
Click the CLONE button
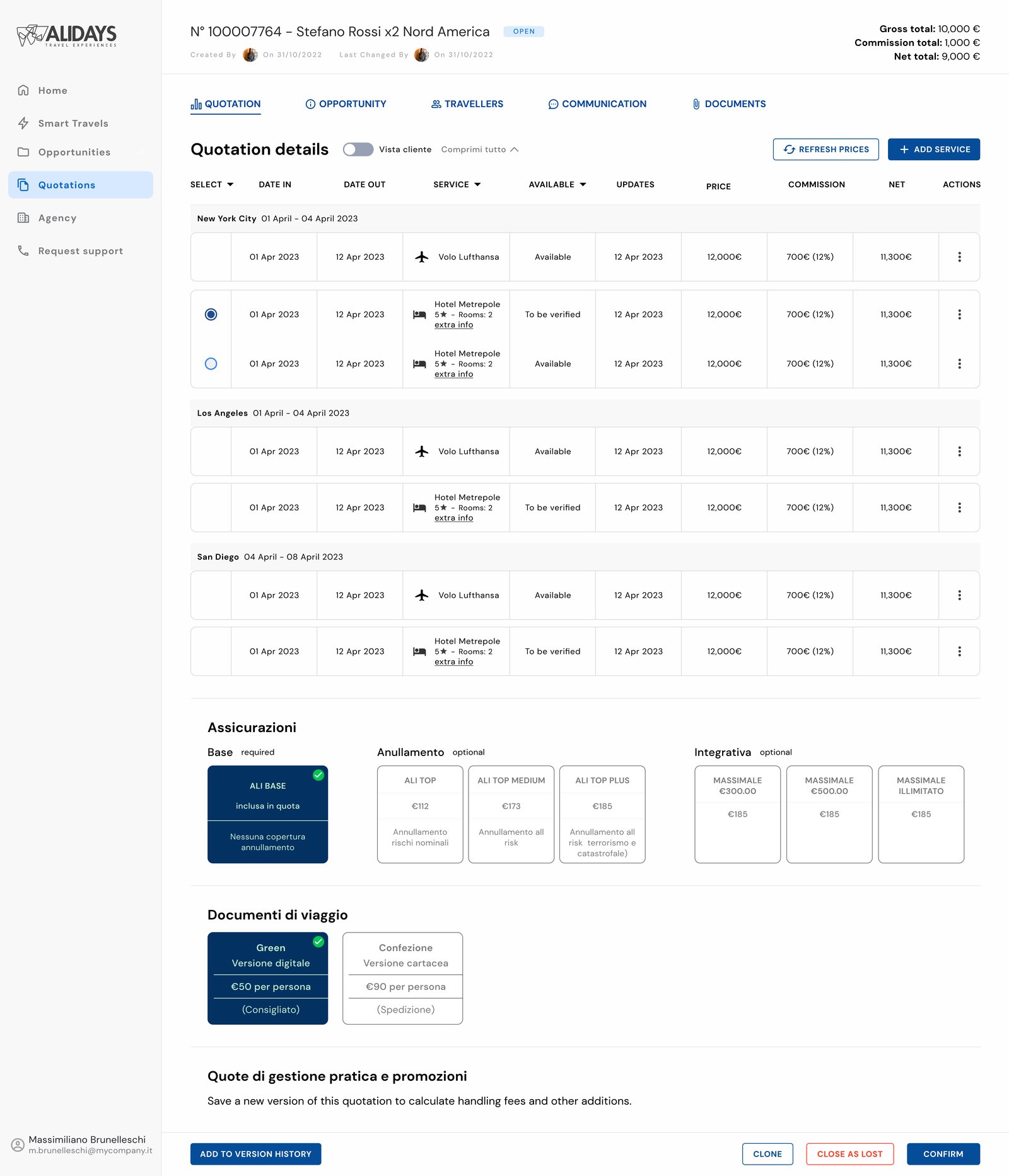pyautogui.click(x=767, y=1154)
